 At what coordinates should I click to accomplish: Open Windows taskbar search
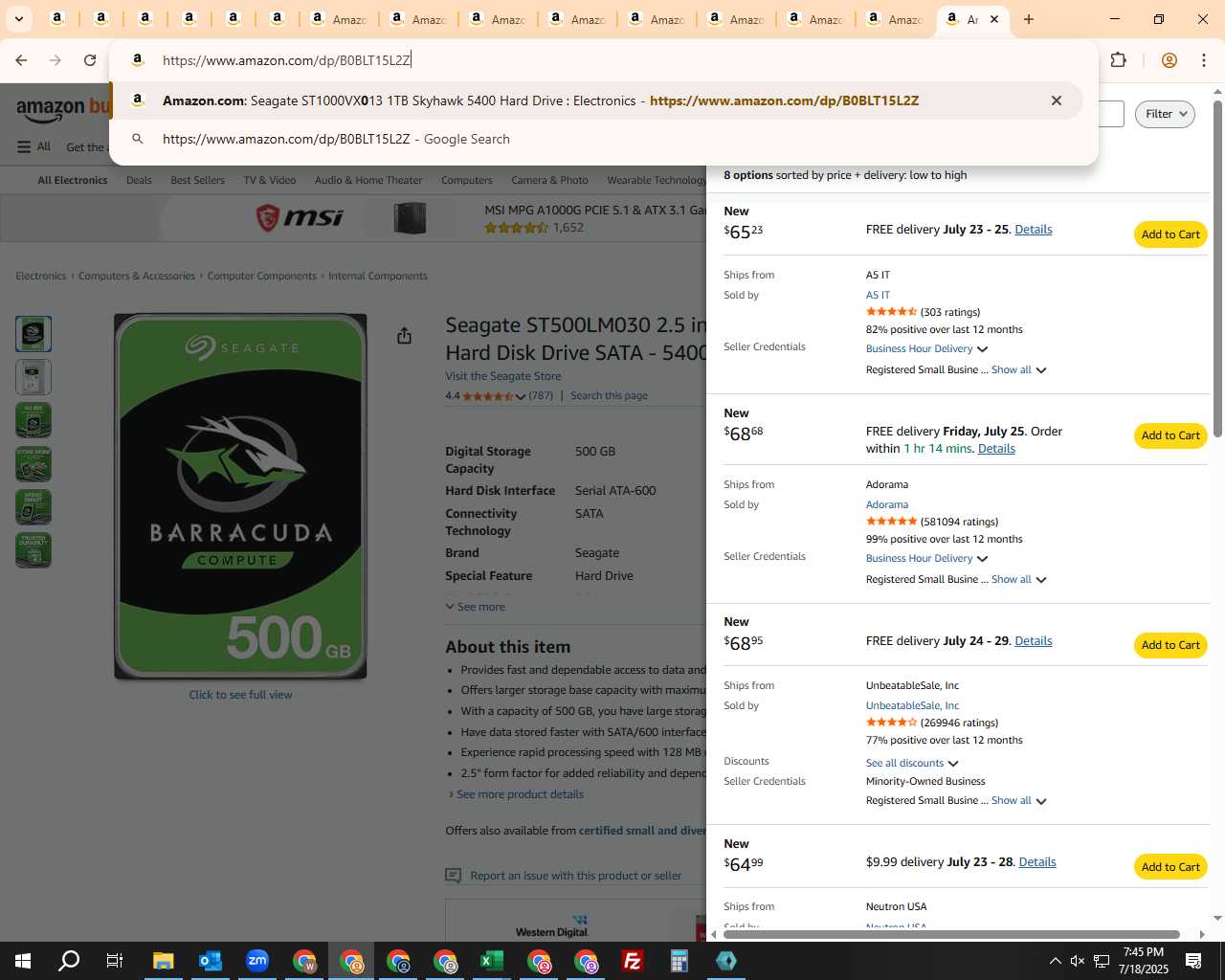69,961
